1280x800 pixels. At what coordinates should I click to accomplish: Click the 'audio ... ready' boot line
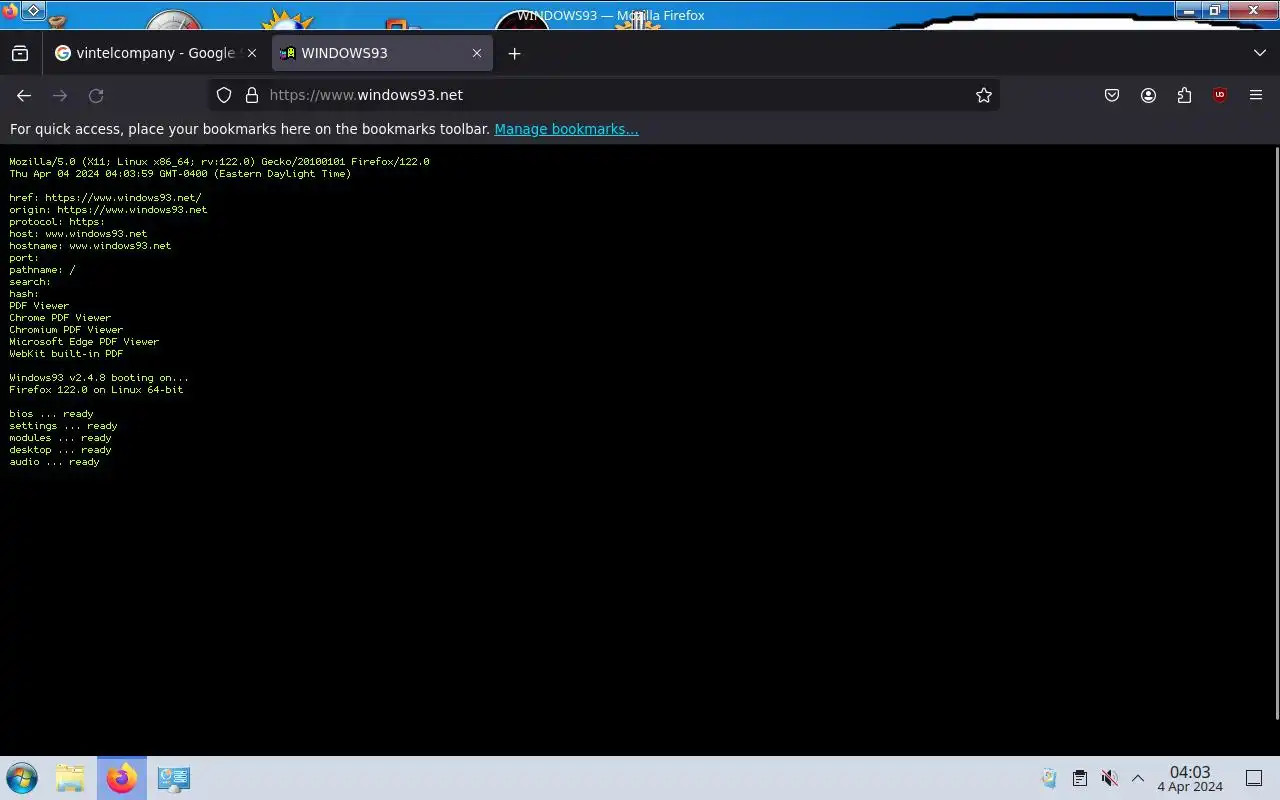54,462
